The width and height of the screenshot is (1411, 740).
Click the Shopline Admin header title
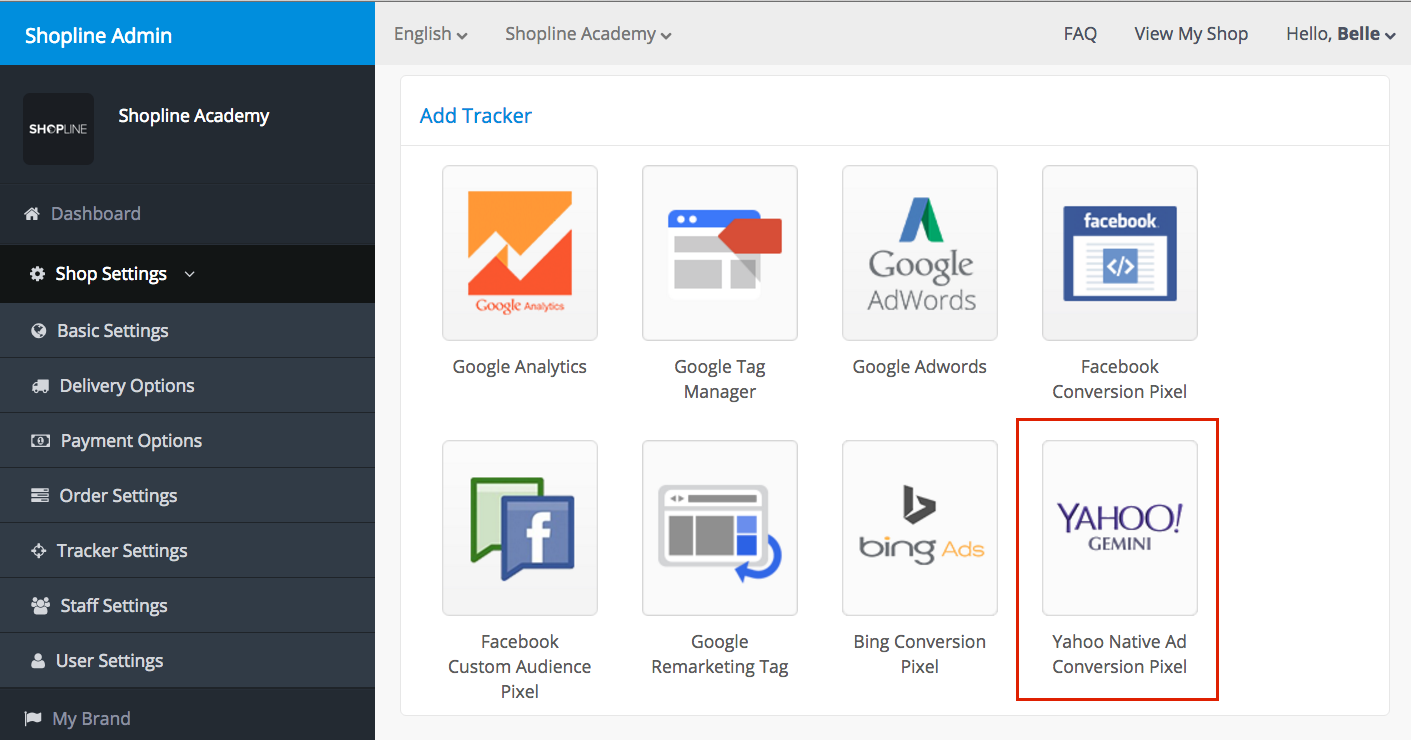98,36
